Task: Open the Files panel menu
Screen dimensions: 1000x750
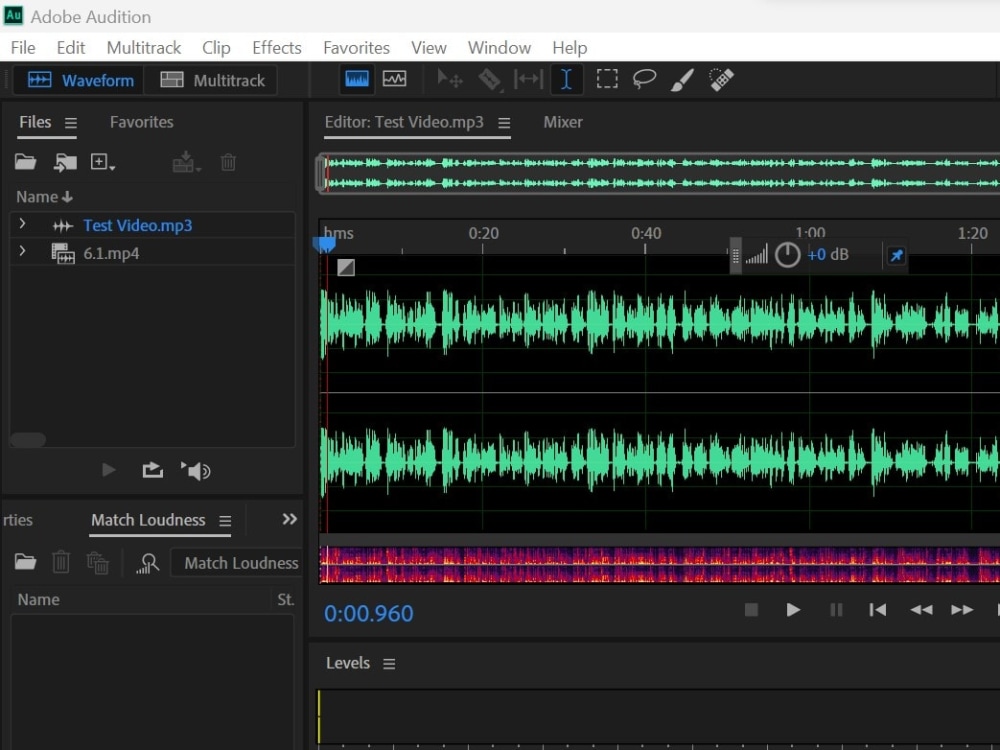Action: pos(71,122)
